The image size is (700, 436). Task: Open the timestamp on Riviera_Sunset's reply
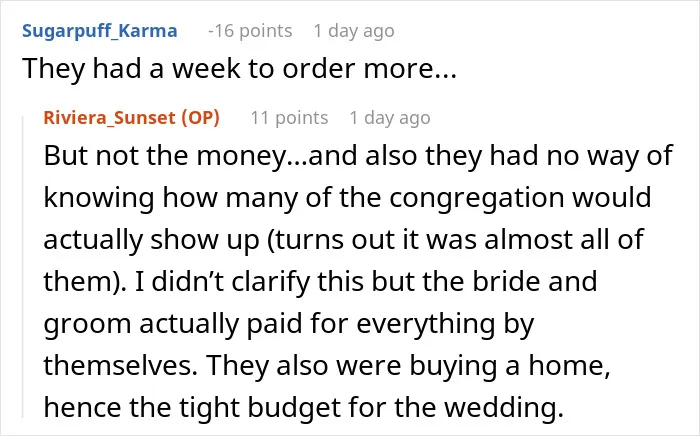click(x=390, y=118)
